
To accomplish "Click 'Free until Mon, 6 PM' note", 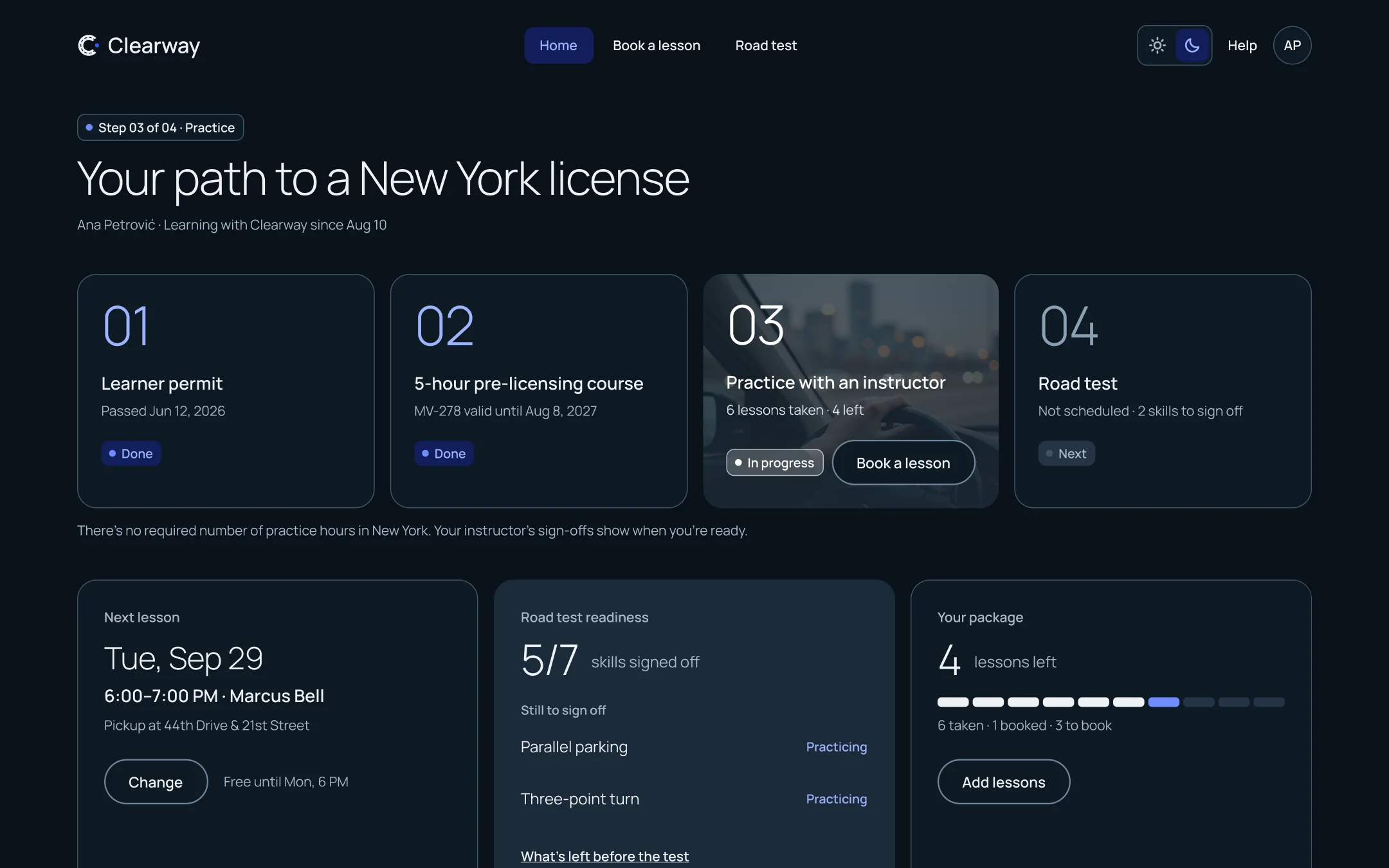I will tap(286, 781).
